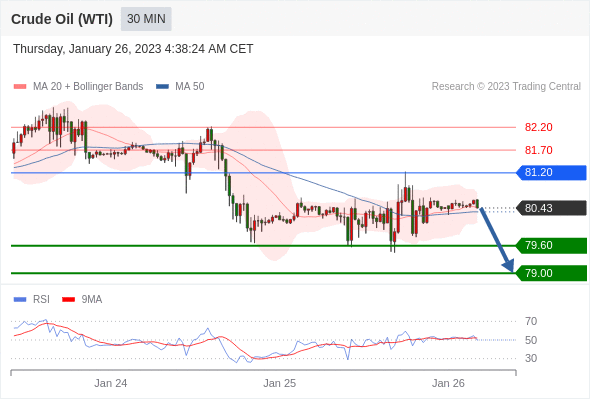Toggle the MA 20 + Bollinger Bands legend
Viewport: 590px width, 400px height.
78,87
